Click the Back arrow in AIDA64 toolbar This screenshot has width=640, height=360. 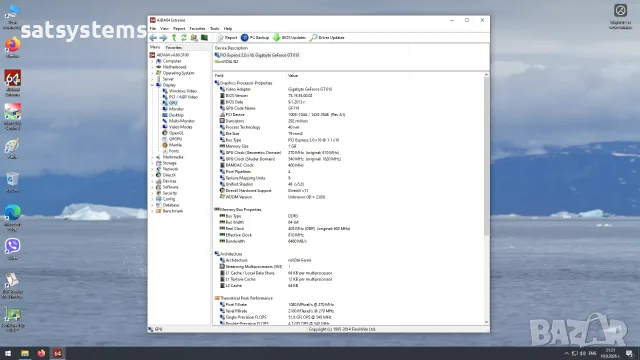pyautogui.click(x=153, y=38)
